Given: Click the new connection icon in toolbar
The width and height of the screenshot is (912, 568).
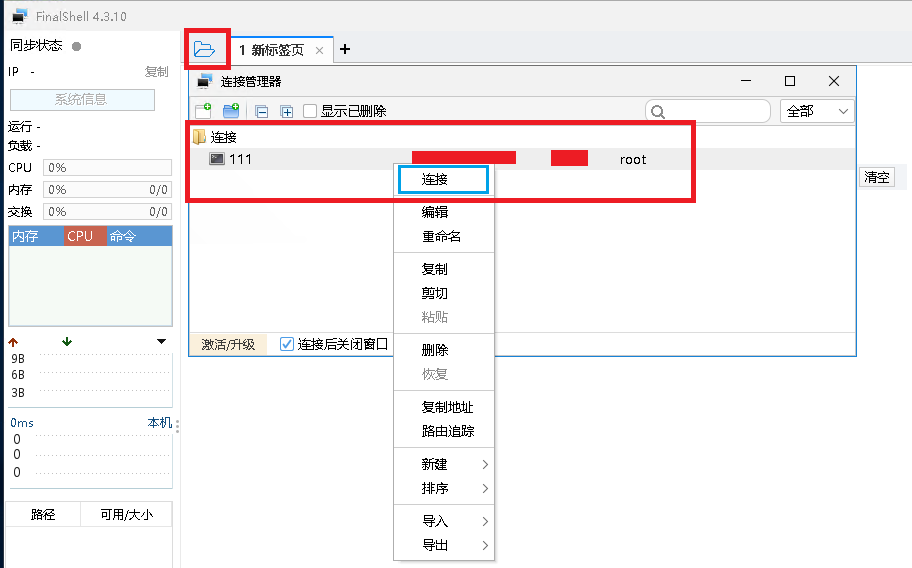Looking at the screenshot, I should (x=203, y=111).
